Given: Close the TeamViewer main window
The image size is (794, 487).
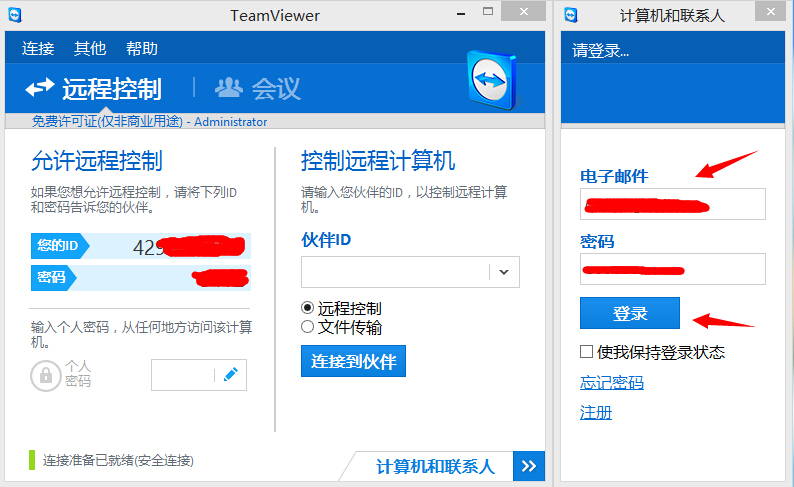Looking at the screenshot, I should [x=524, y=11].
